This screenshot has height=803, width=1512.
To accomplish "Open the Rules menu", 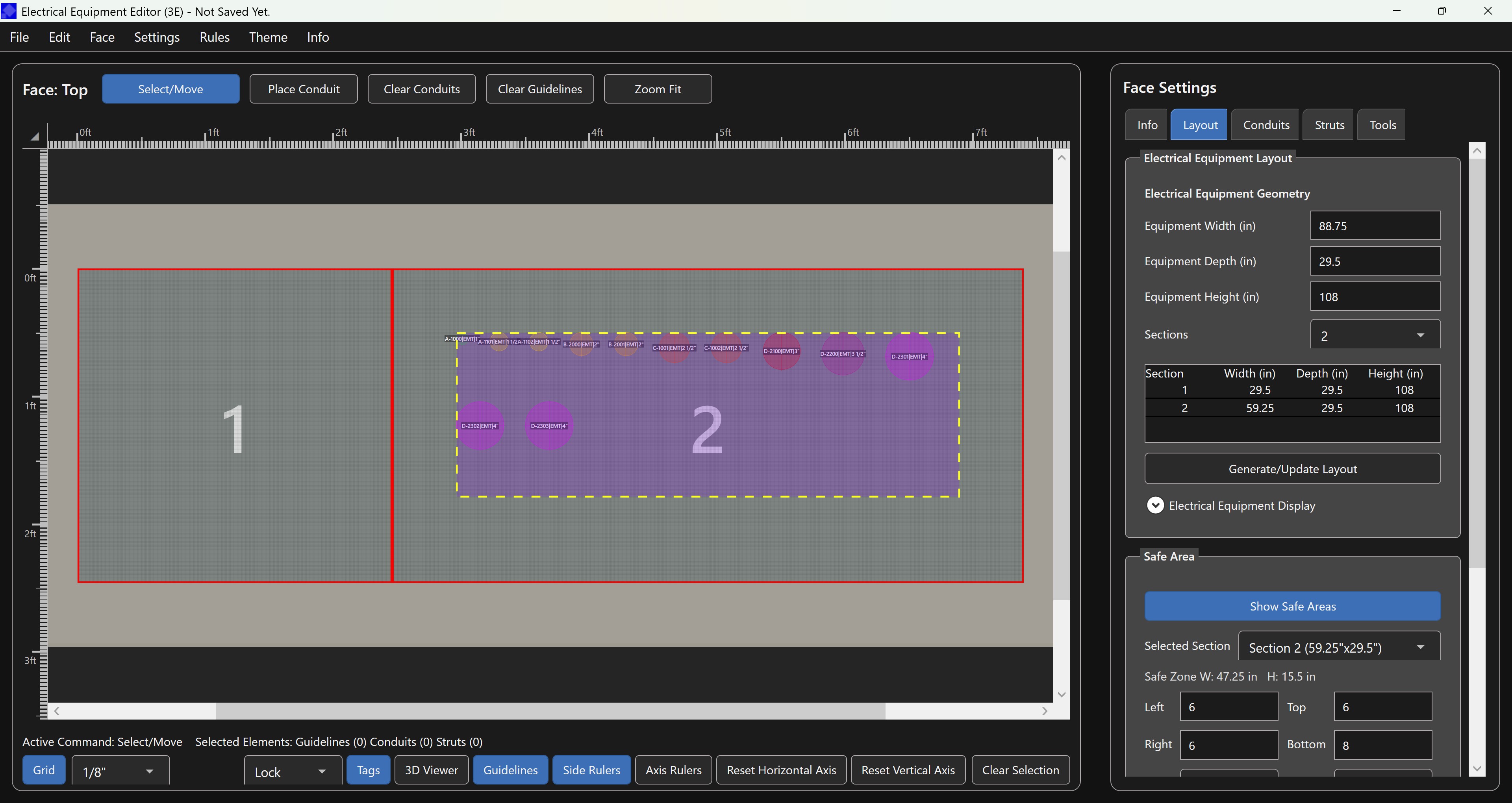I will (214, 37).
